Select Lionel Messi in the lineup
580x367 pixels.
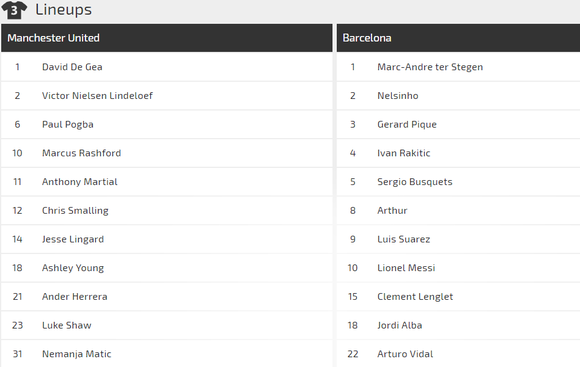(406, 268)
